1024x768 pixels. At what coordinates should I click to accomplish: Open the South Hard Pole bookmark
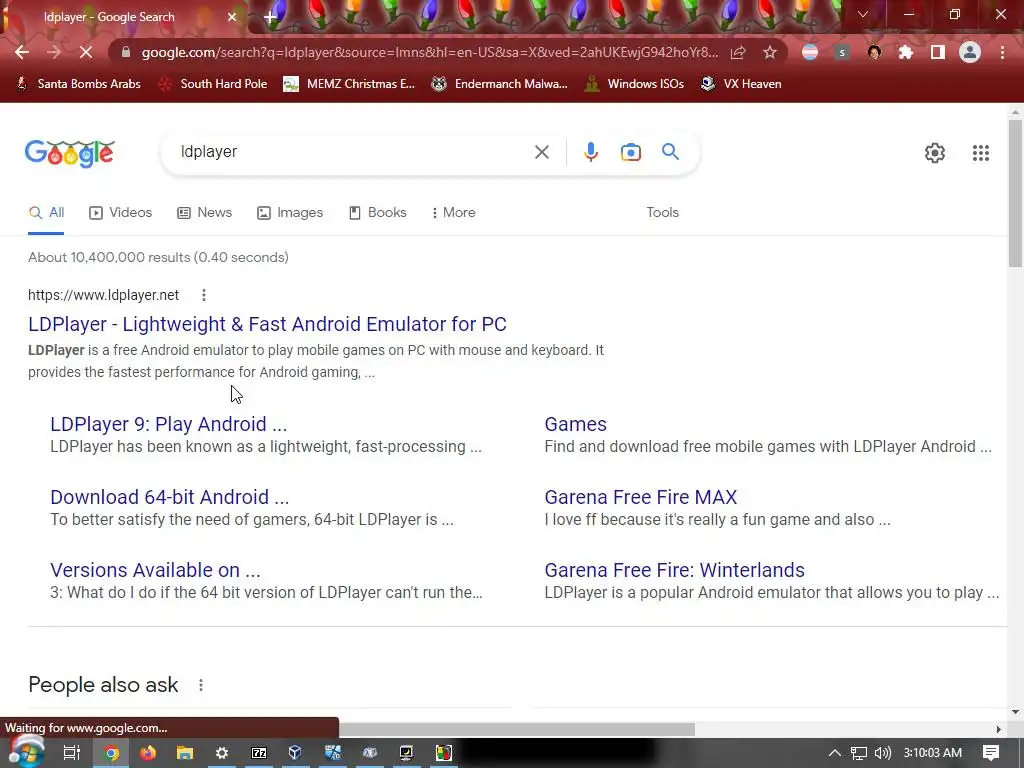[214, 84]
